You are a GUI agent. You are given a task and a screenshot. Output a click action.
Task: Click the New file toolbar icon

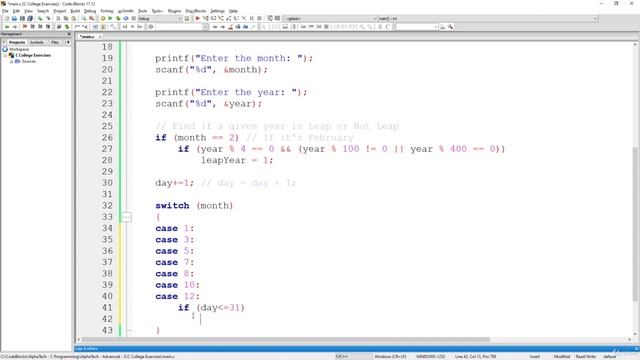click(7, 18)
